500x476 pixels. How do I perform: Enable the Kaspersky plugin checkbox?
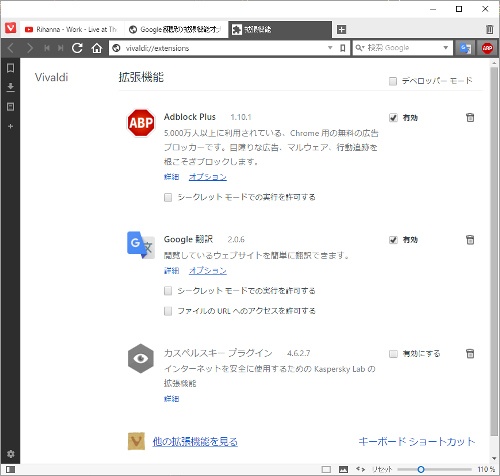pyautogui.click(x=393, y=353)
